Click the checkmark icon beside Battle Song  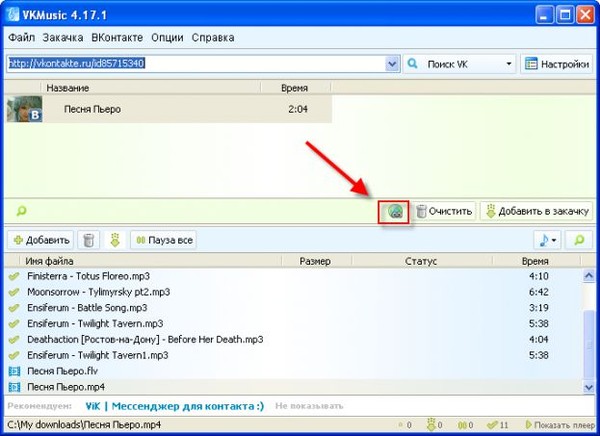[14, 308]
